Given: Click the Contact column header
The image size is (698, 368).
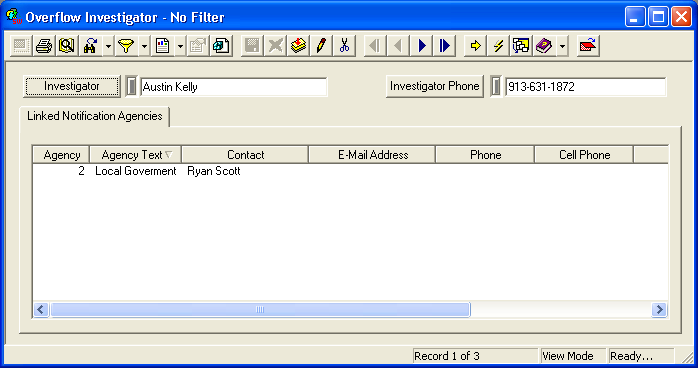Looking at the screenshot, I should (245, 155).
